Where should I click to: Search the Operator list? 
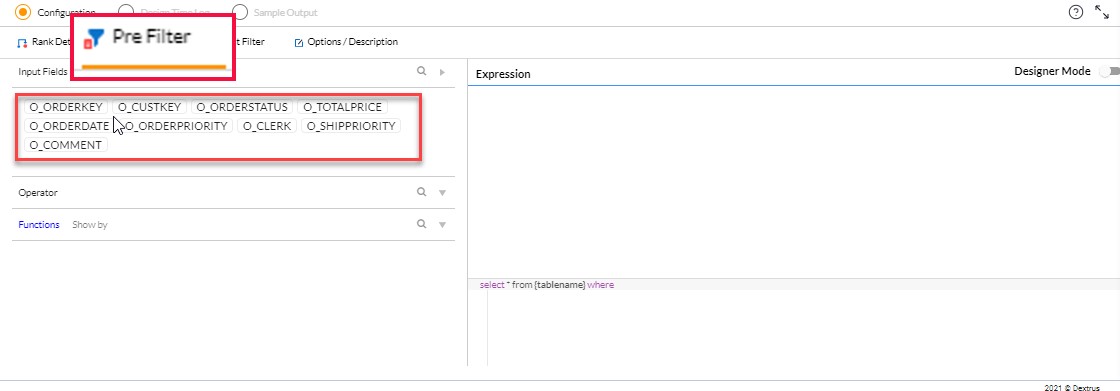421,192
